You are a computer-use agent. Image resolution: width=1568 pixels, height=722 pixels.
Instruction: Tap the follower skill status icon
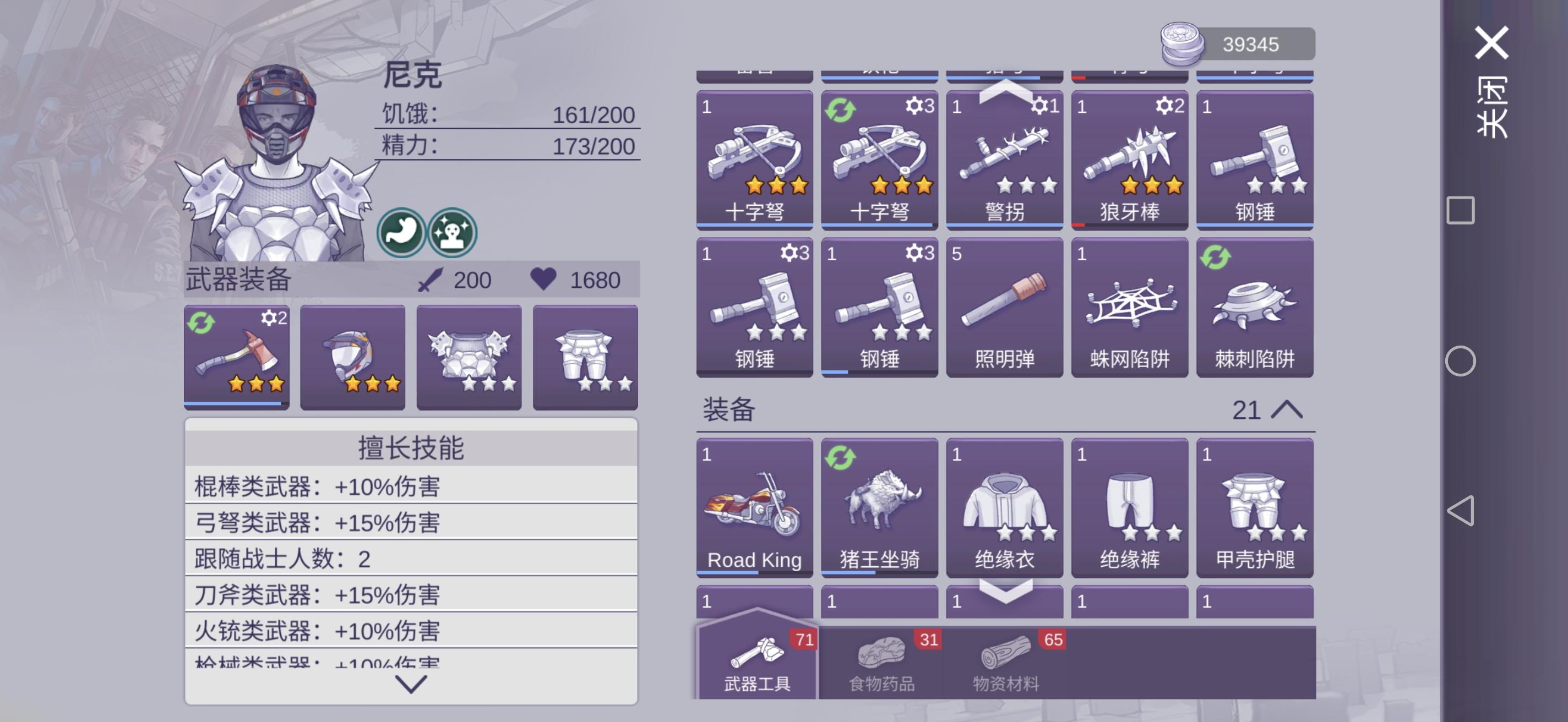(x=452, y=232)
